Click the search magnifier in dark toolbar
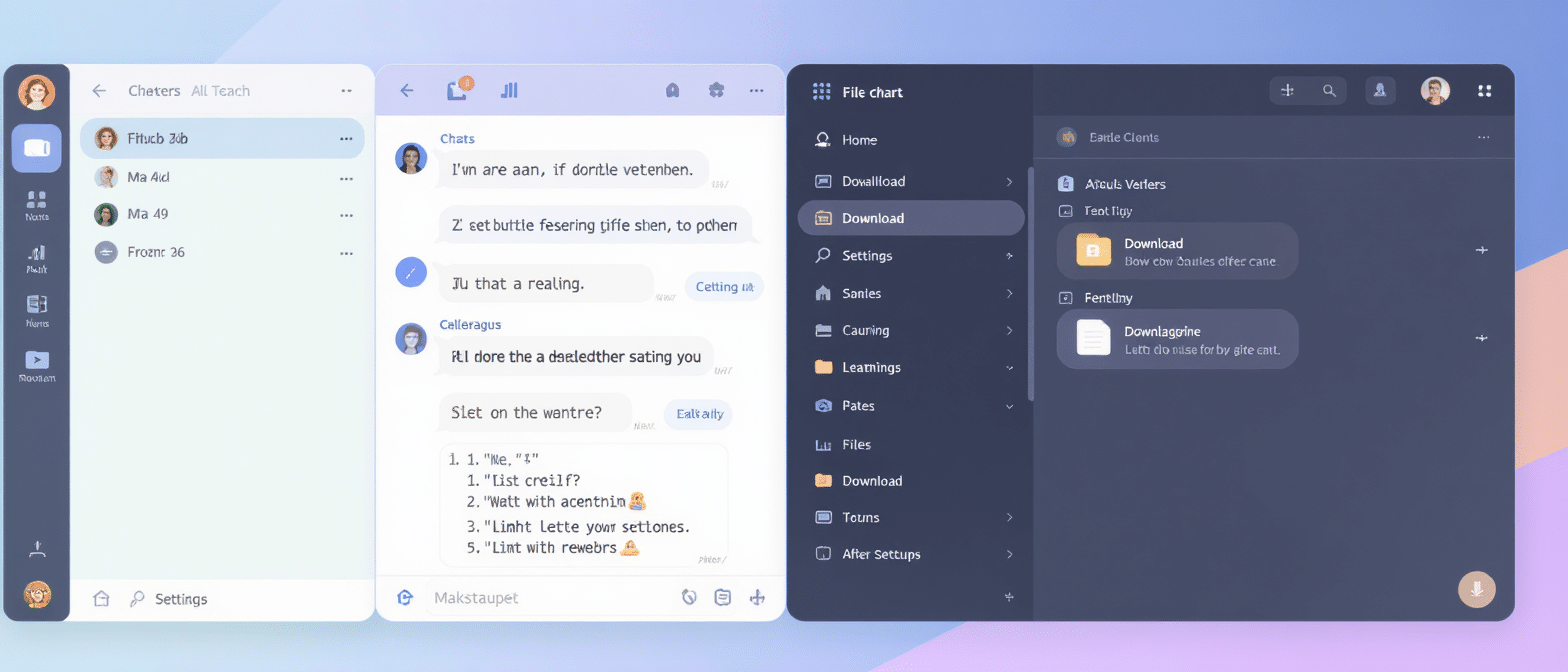The image size is (1568, 672). [x=1329, y=91]
